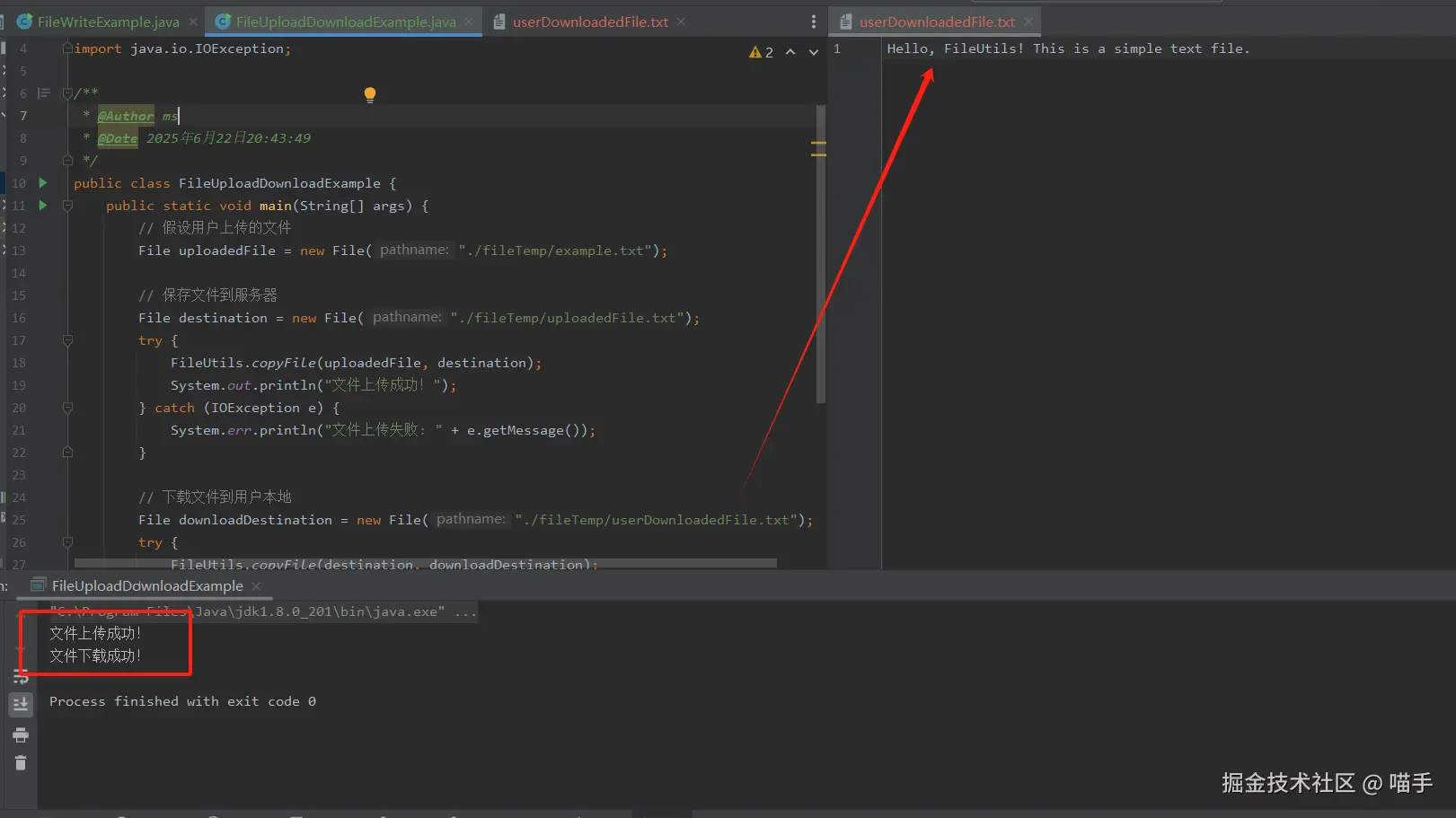Click the "./fileTemp/uploadedFile.txt" string
Screen dimensions: 1456x818
coord(568,318)
